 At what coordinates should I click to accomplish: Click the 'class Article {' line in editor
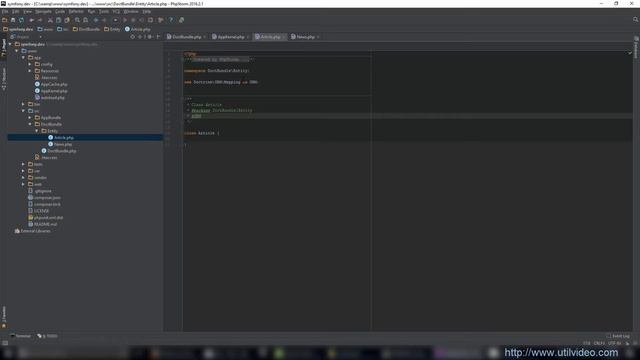[x=202, y=133]
